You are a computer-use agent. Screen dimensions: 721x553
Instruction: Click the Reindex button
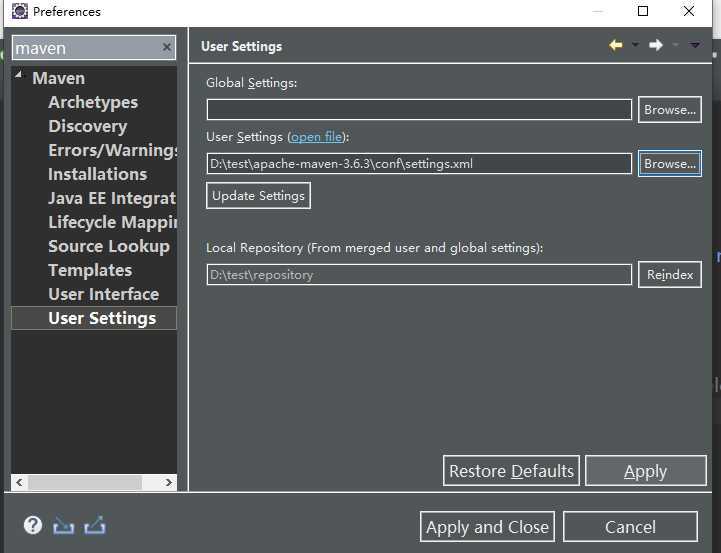coord(670,274)
